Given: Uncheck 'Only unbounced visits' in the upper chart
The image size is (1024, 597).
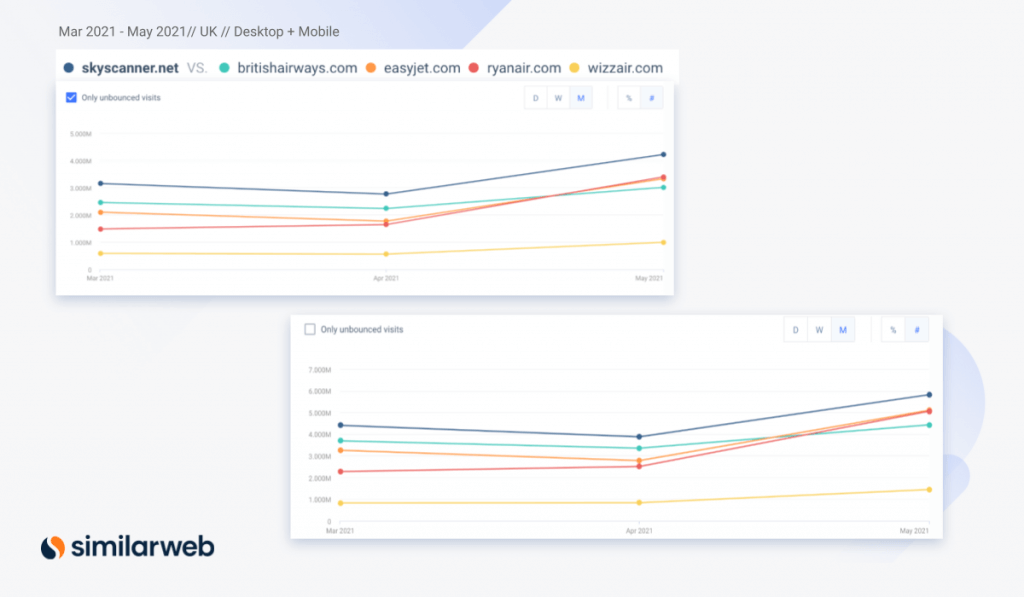Looking at the screenshot, I should pyautogui.click(x=71, y=98).
